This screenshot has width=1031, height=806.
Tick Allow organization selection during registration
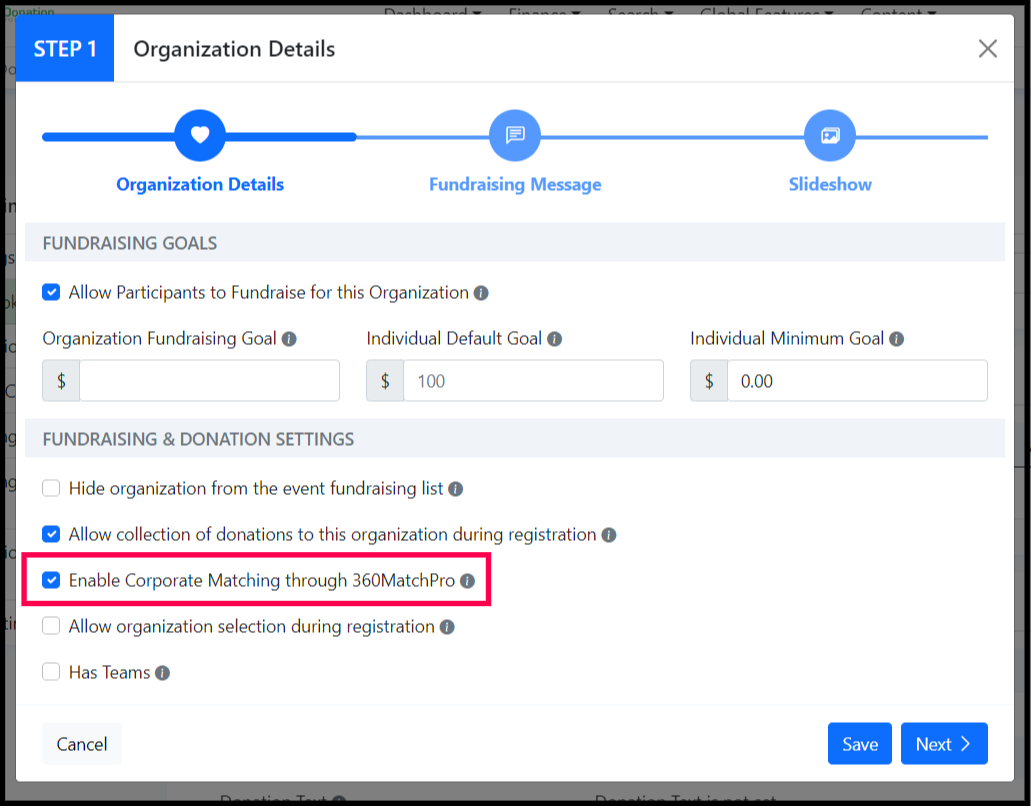pos(51,627)
